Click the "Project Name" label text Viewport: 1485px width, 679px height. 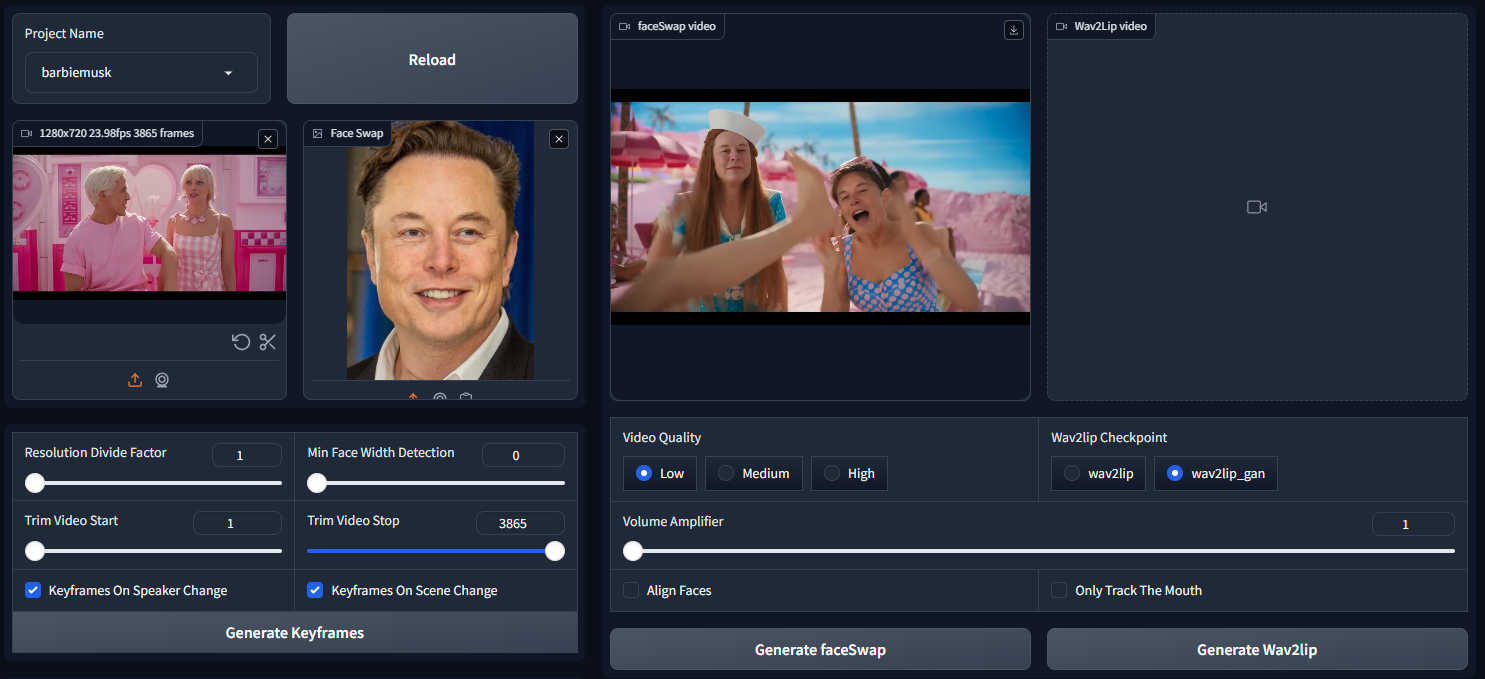point(64,33)
